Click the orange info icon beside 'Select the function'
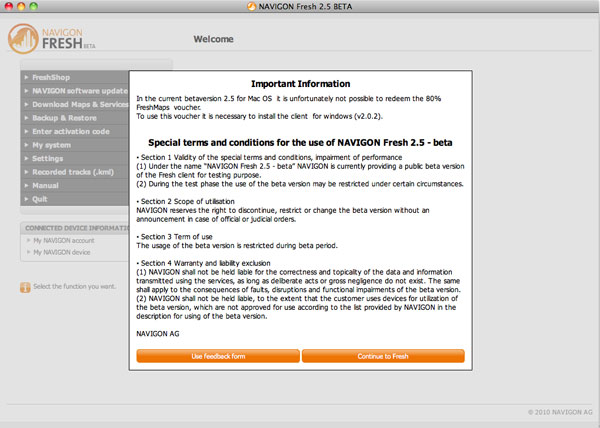The width and height of the screenshot is (600, 428). click(25, 287)
